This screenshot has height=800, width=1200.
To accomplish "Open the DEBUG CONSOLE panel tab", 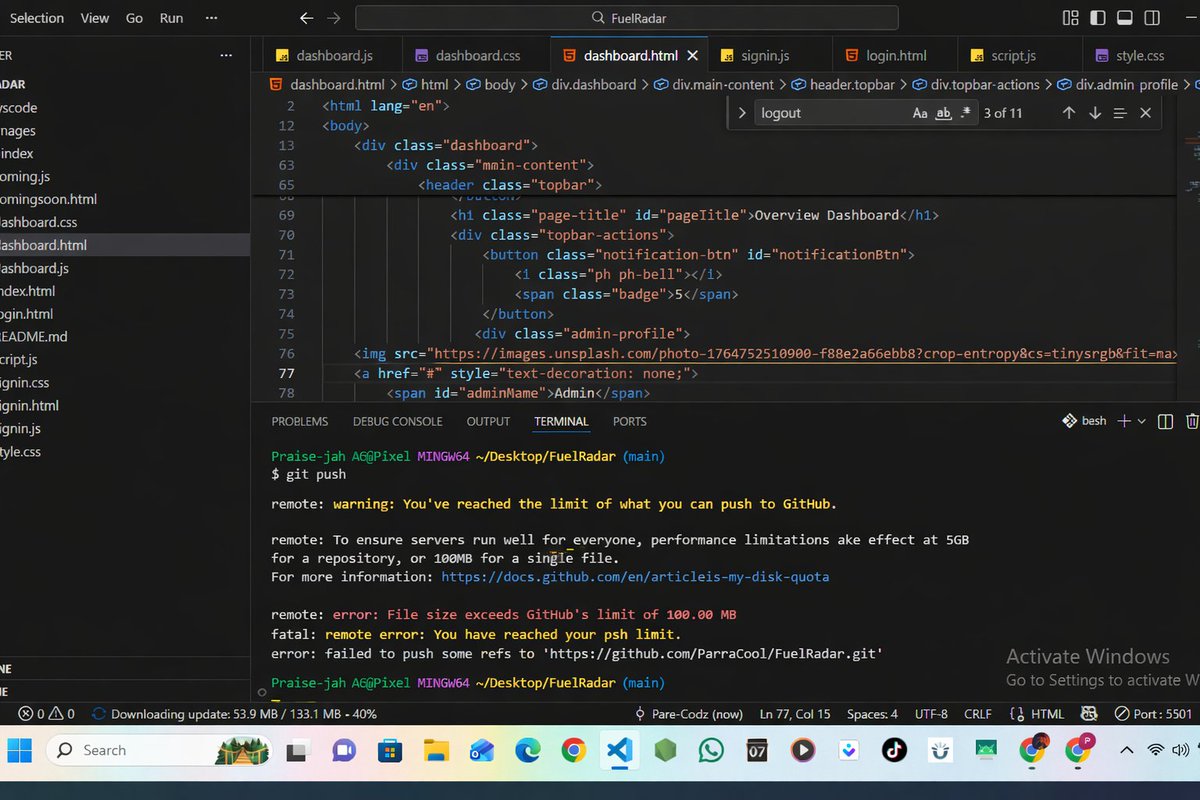I will pos(397,421).
